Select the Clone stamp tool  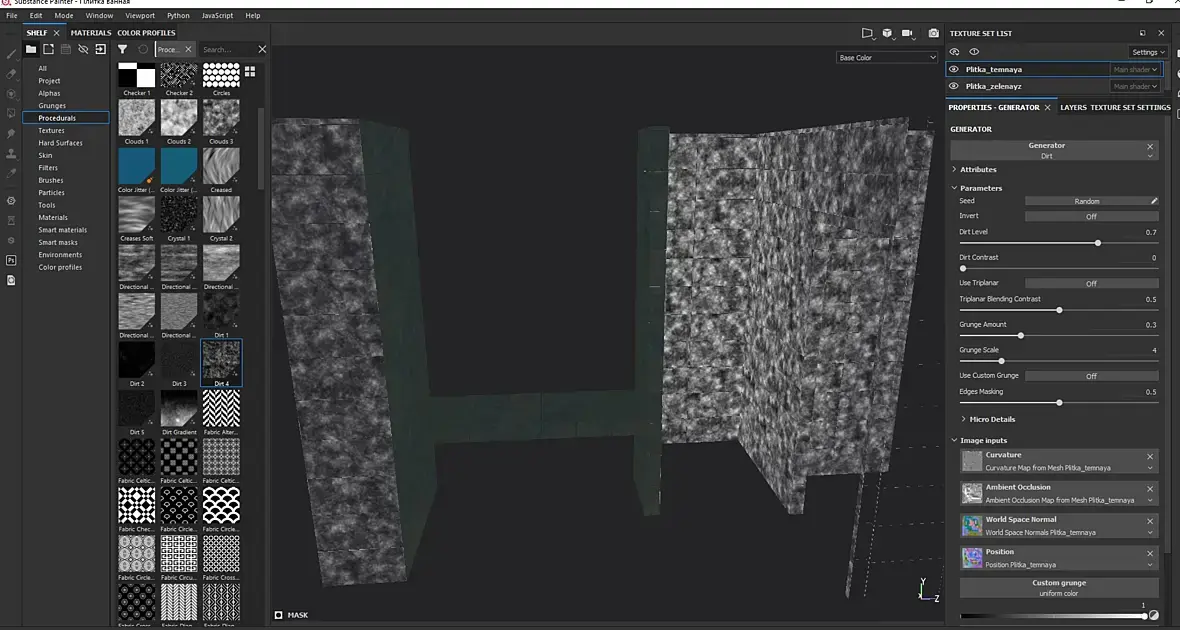click(11, 154)
